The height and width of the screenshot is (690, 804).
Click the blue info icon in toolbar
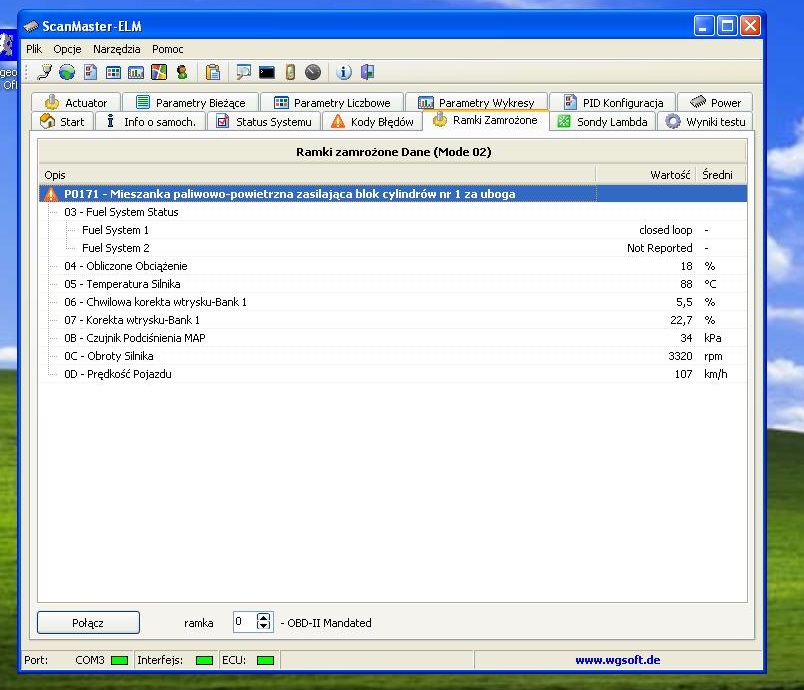tap(344, 72)
